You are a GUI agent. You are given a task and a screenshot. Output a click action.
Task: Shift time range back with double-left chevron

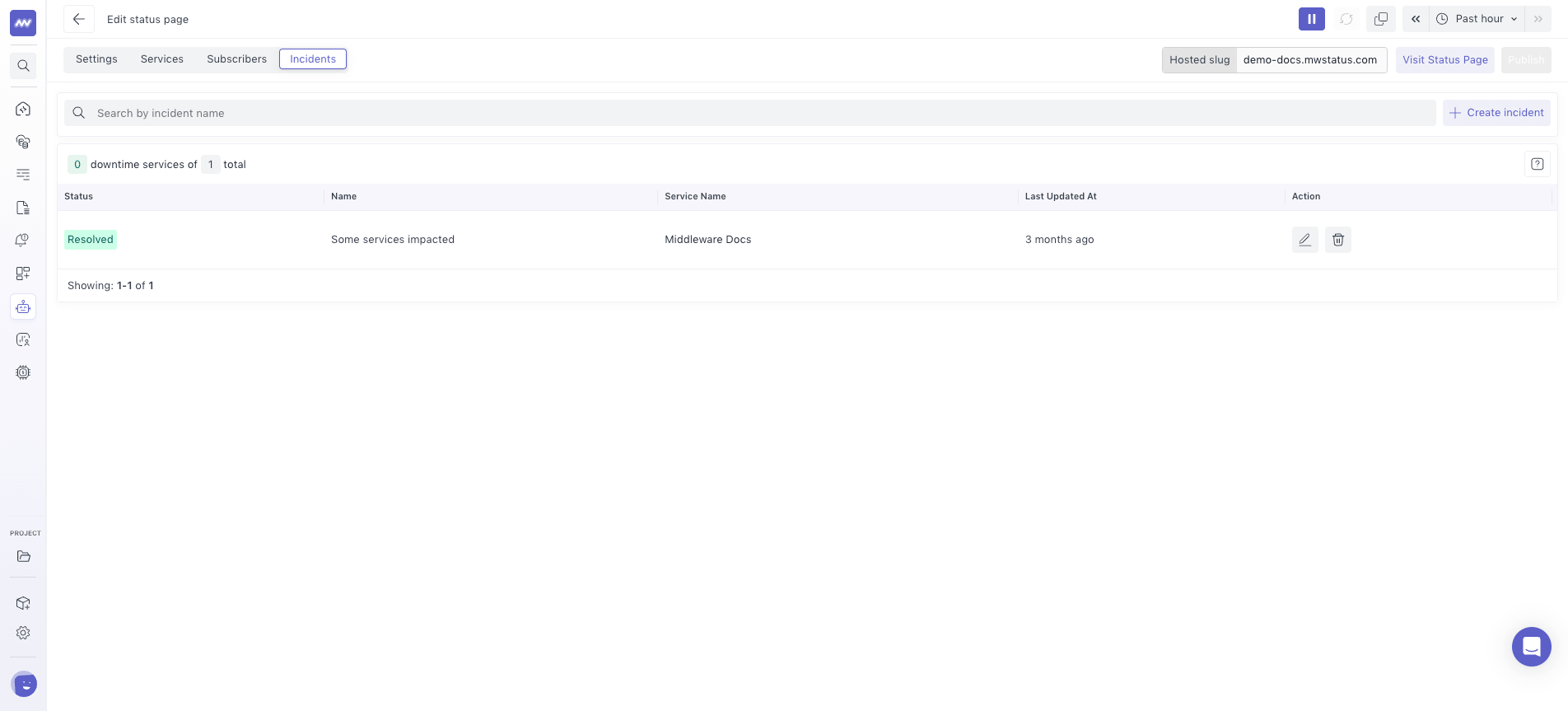(x=1416, y=19)
